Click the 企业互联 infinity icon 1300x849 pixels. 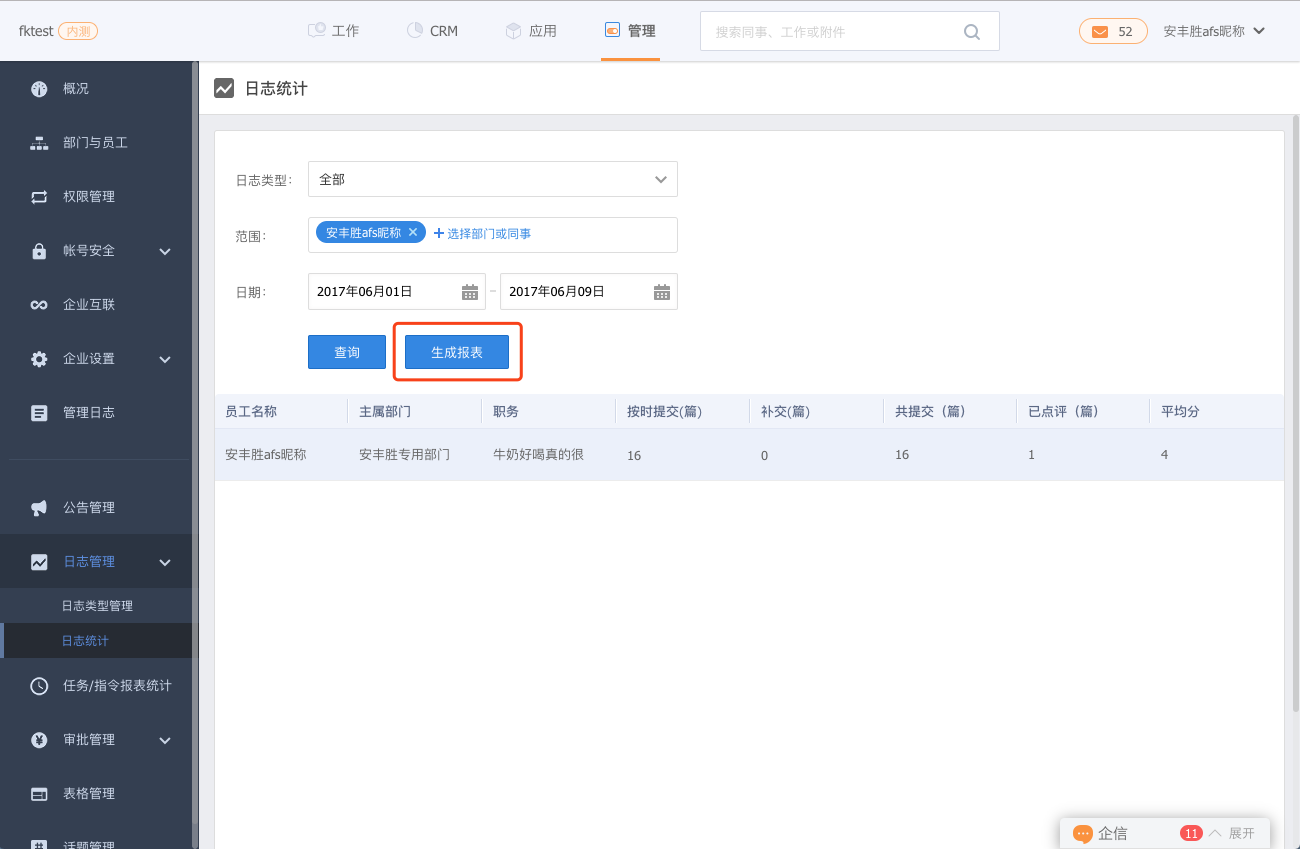point(39,305)
